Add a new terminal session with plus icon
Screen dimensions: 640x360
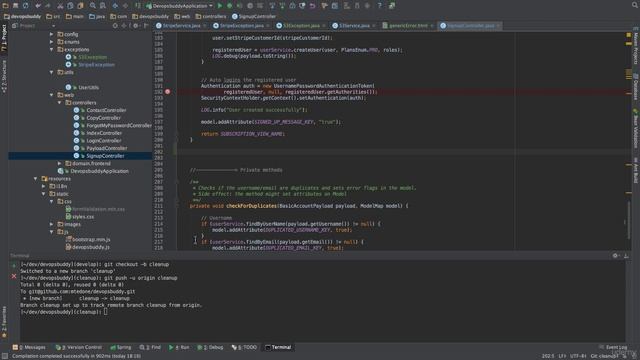(x=14, y=265)
